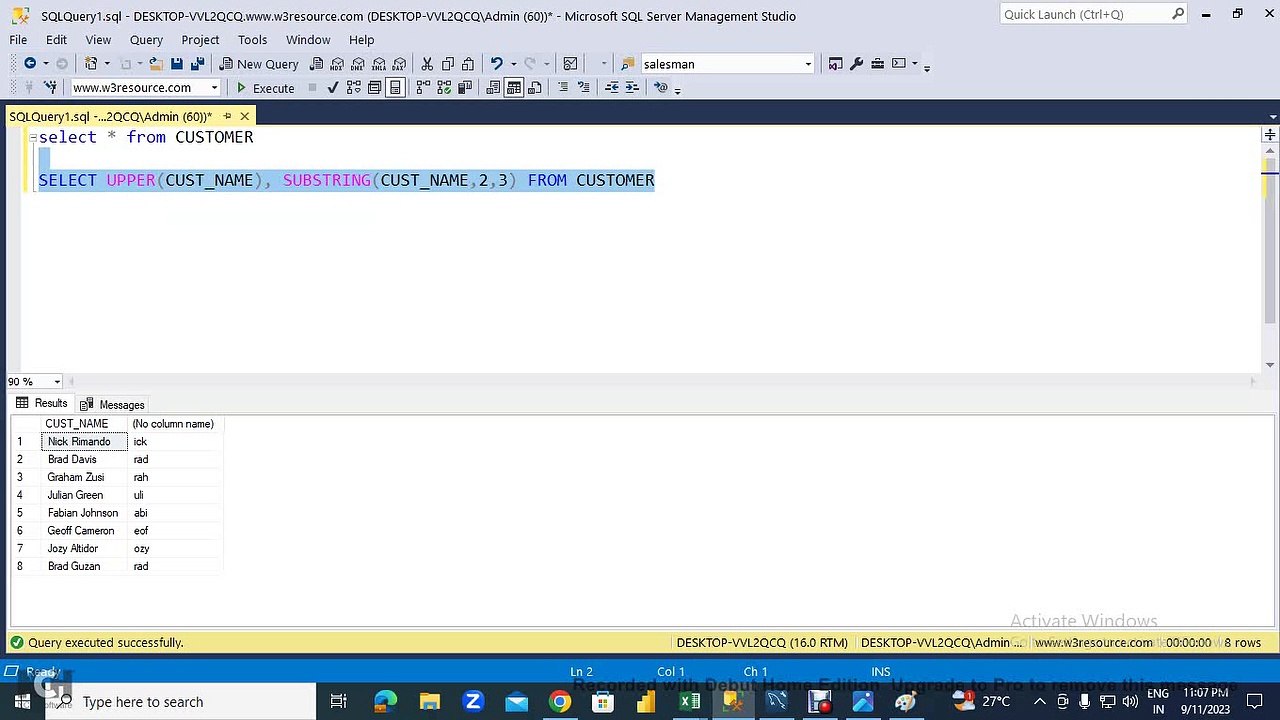Expand the www.w3resource.com database dropdown
1280x720 pixels.
pyautogui.click(x=214, y=88)
